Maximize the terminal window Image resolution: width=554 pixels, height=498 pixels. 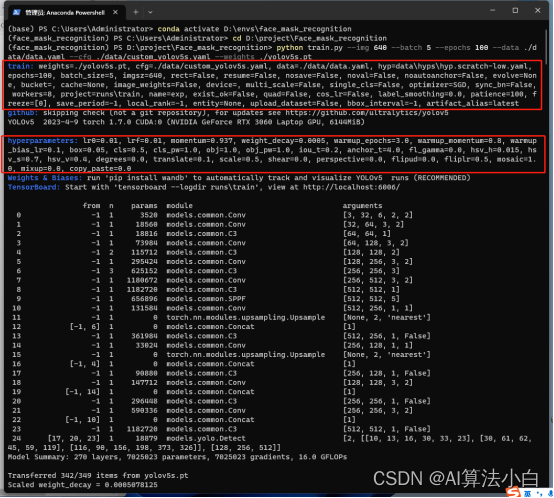tap(515, 11)
